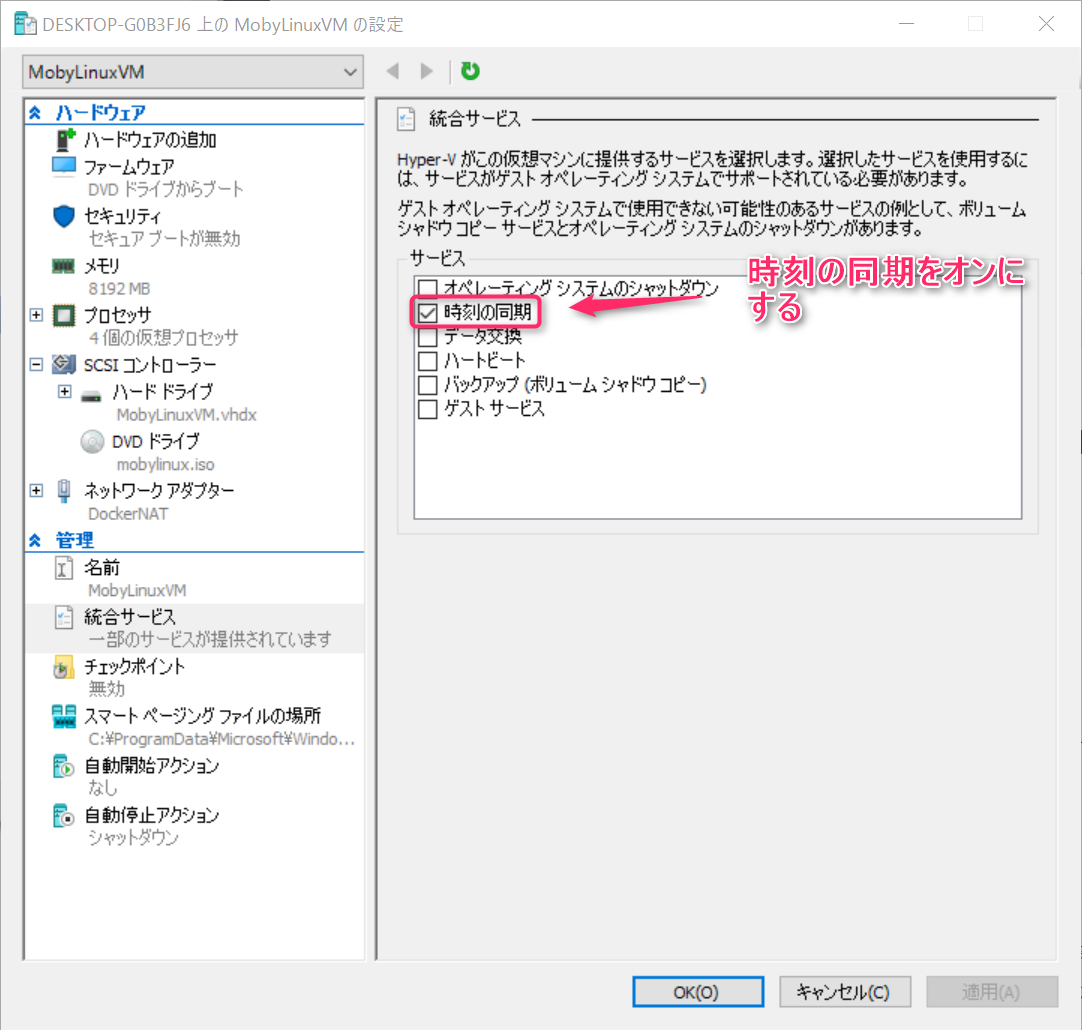Screen dimensions: 1082x1030
Task: Open the MobyLinuxVM virtual machine dropdown
Action: coord(193,72)
